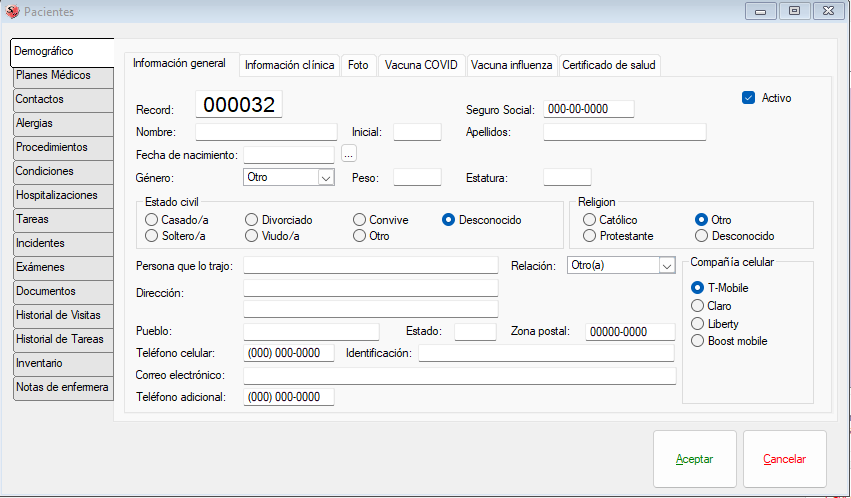This screenshot has height=498, width=851.
Task: Open the Relación dropdown list
Action: coord(667,265)
